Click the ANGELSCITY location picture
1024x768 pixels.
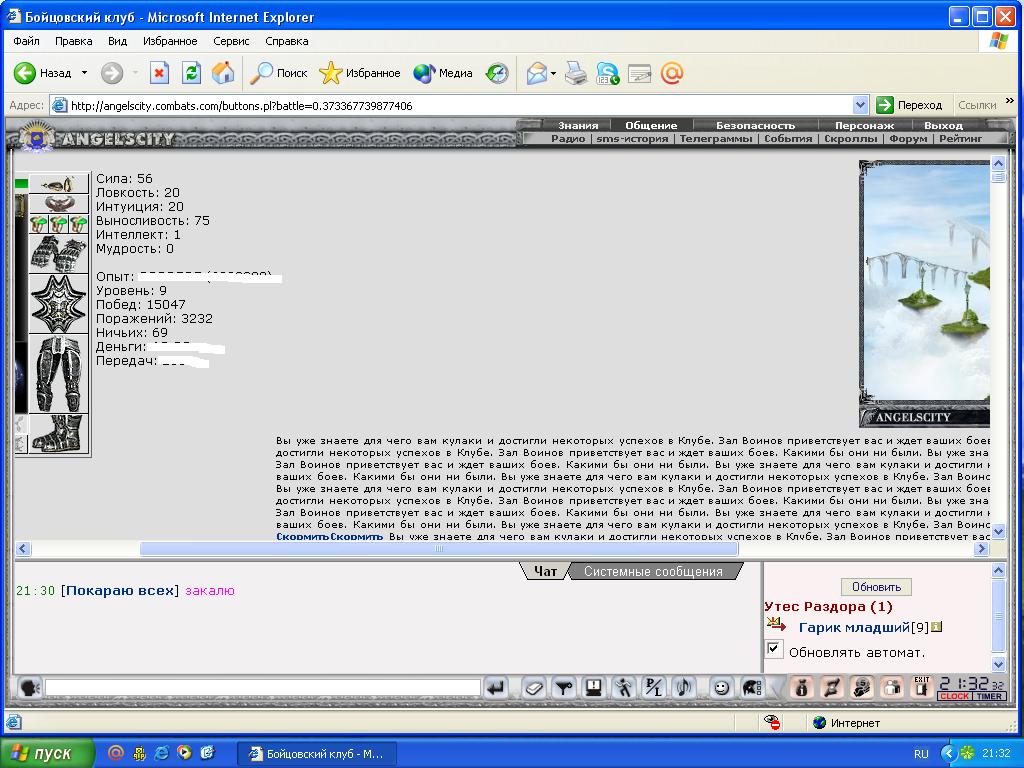924,294
